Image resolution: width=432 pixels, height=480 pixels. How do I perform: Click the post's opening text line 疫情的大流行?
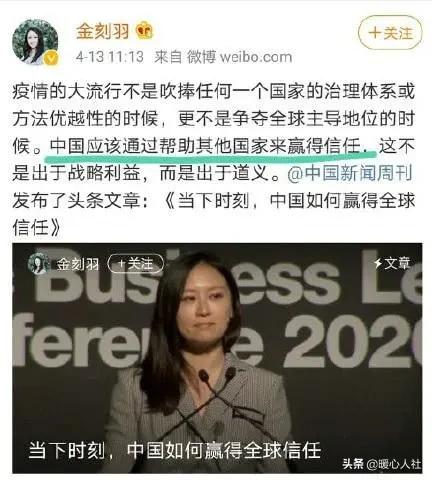click(x=213, y=92)
